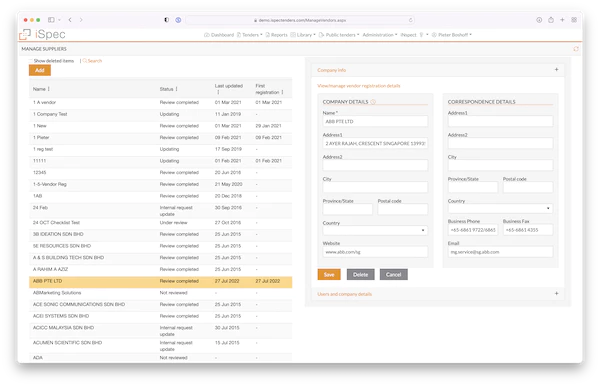Go forward in browser history

pos(81,20)
